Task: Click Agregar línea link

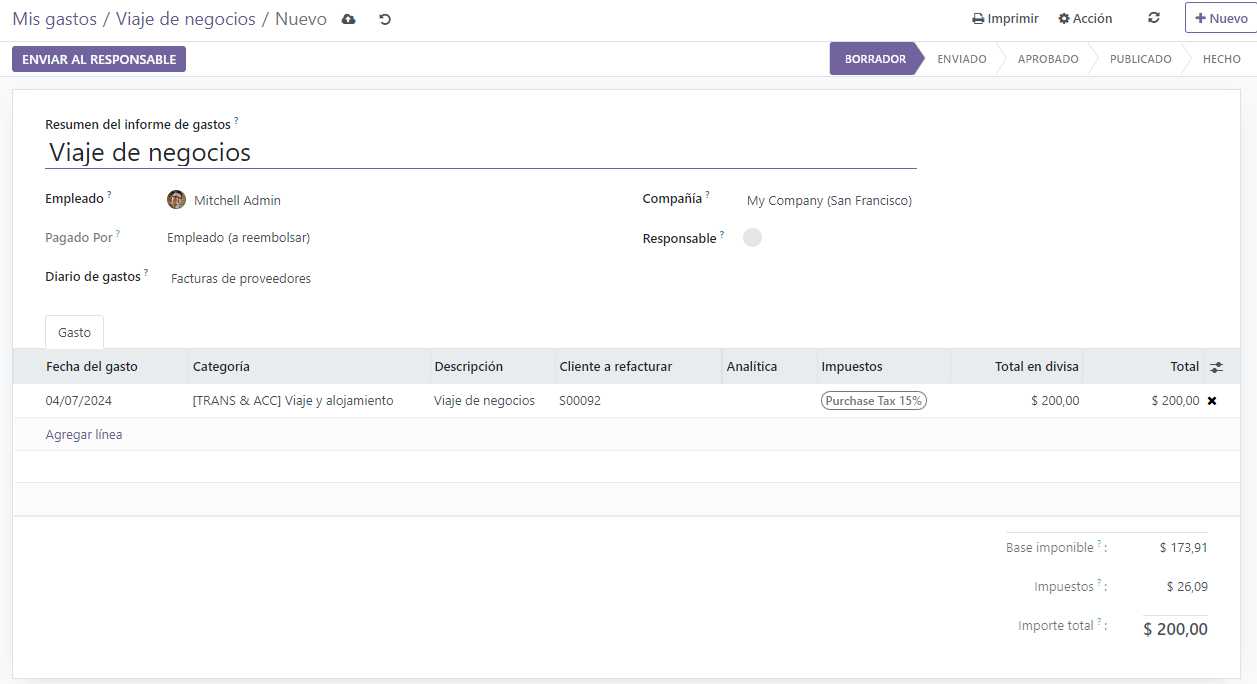Action: point(84,435)
